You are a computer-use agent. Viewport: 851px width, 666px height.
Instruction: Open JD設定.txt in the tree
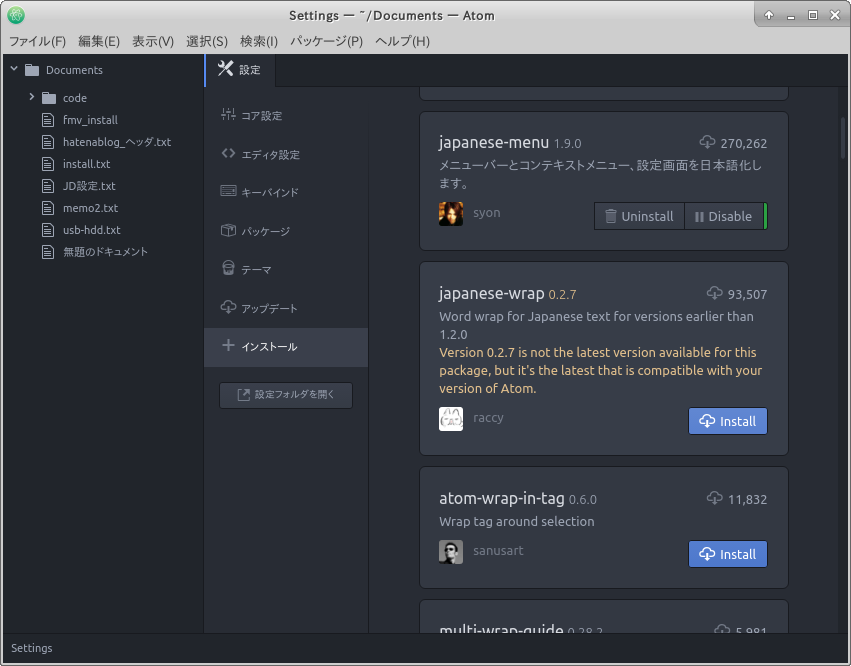89,186
